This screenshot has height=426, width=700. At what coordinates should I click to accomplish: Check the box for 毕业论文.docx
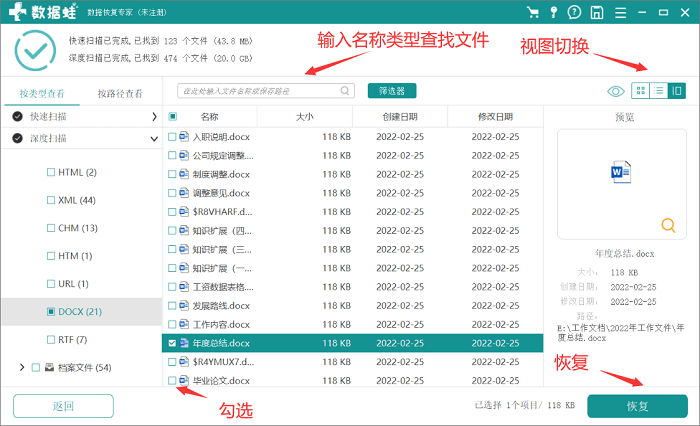[172, 380]
